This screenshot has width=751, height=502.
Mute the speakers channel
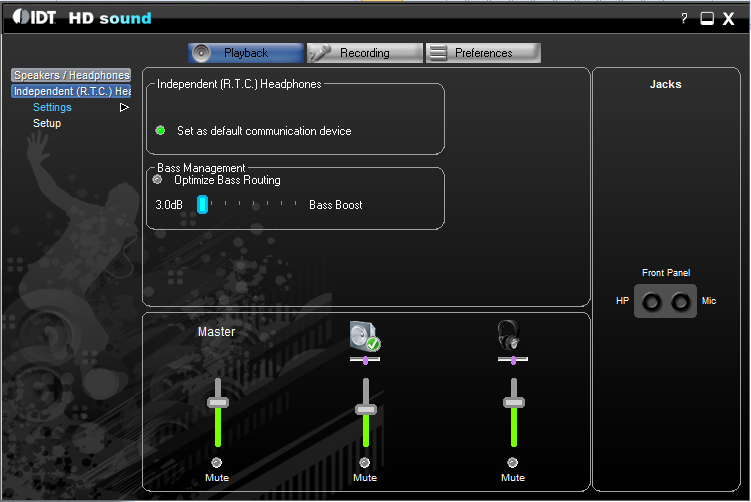[x=364, y=463]
